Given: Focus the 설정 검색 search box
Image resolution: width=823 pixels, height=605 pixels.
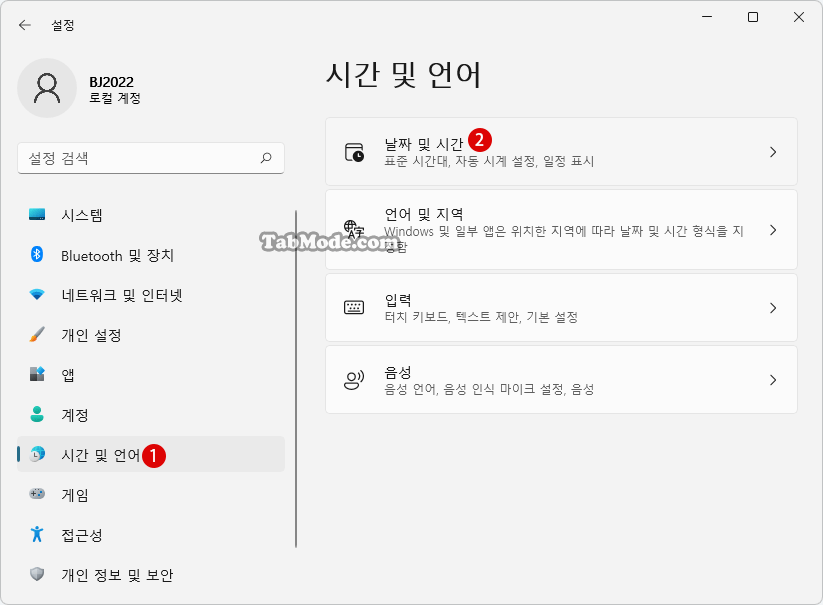Looking at the screenshot, I should pos(151,158).
